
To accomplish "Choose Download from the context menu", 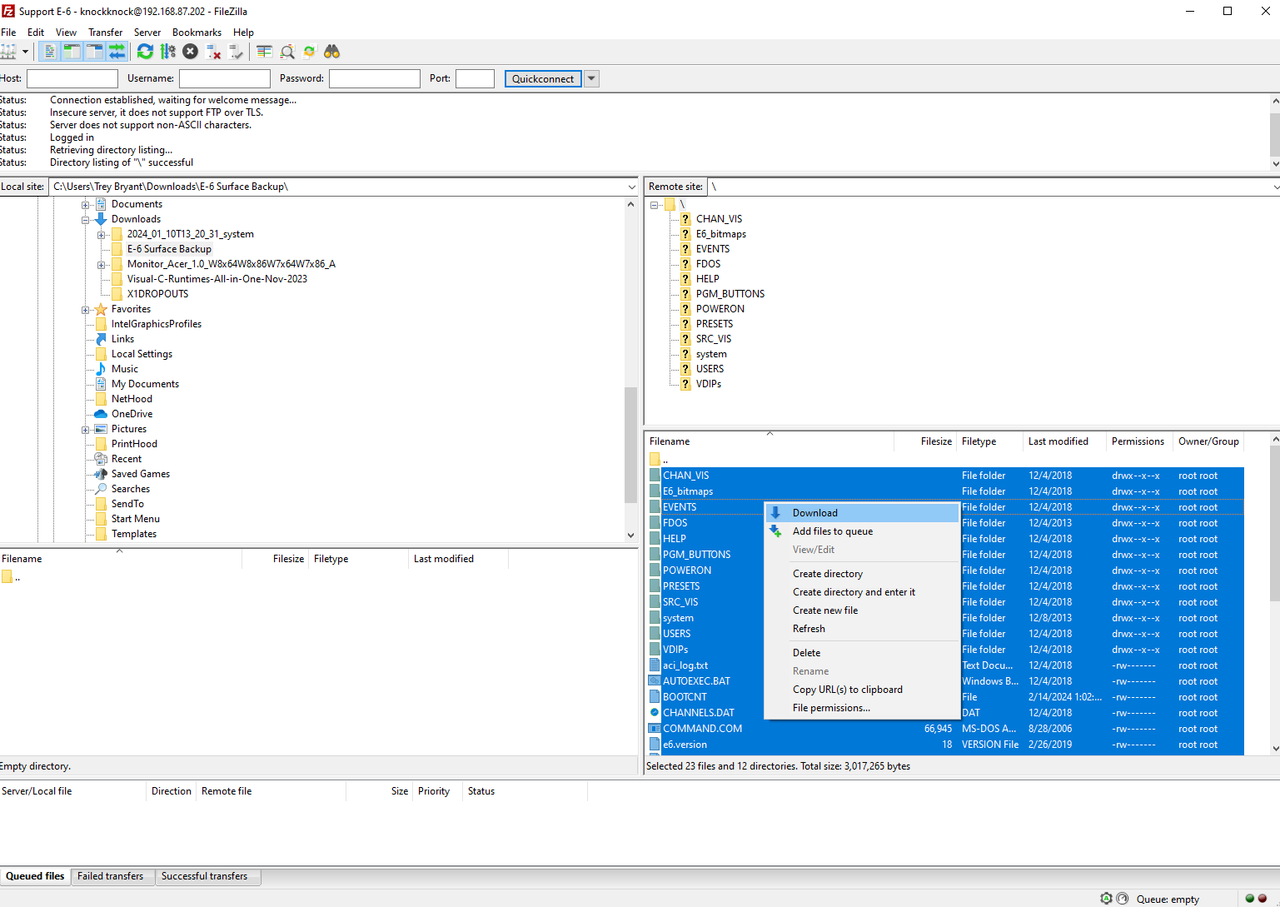I will (861, 513).
